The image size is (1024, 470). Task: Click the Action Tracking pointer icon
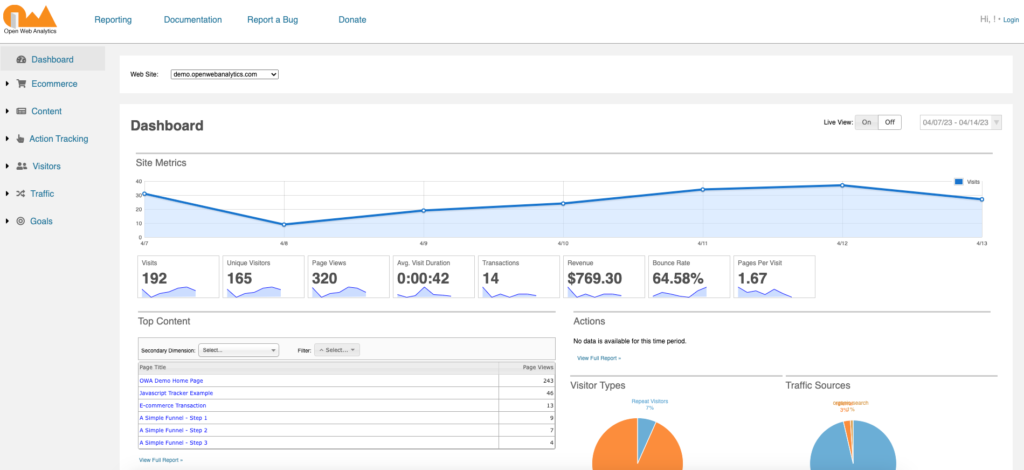pyautogui.click(x=20, y=138)
